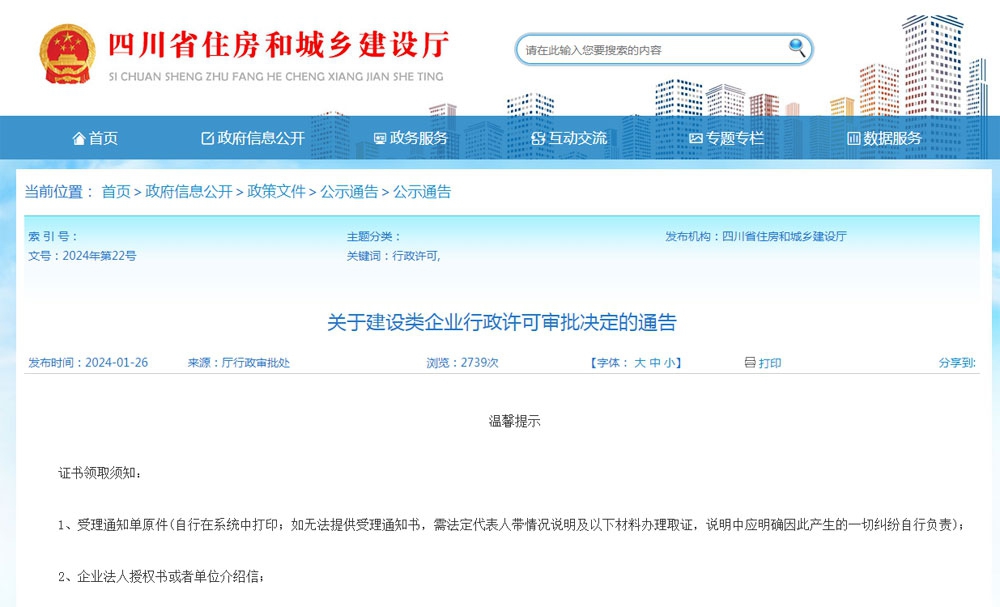Go to 首页 in the breadcrumb

pyautogui.click(x=116, y=192)
